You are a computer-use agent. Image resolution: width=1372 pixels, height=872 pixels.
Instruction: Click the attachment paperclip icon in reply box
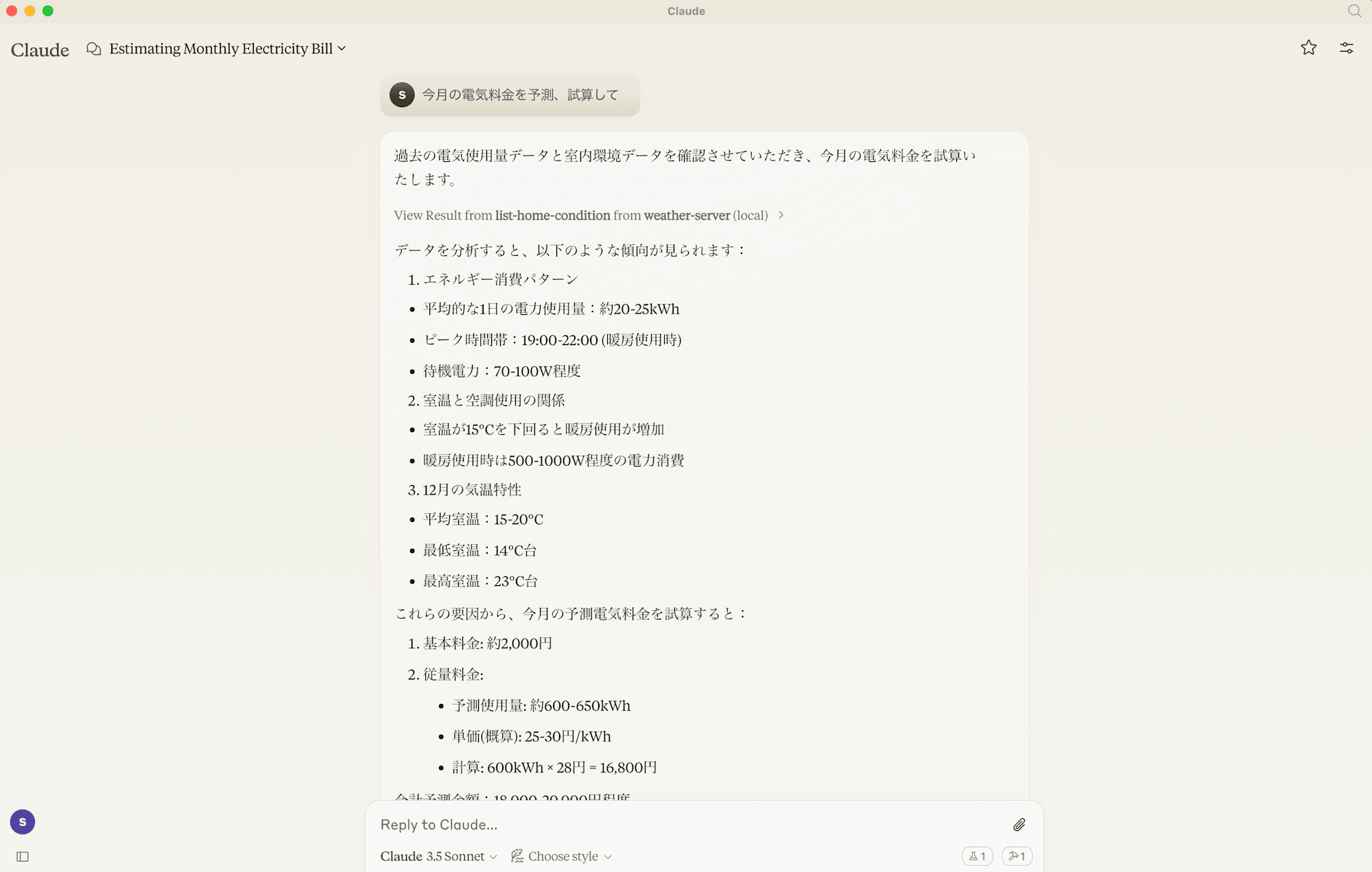pos(1019,824)
